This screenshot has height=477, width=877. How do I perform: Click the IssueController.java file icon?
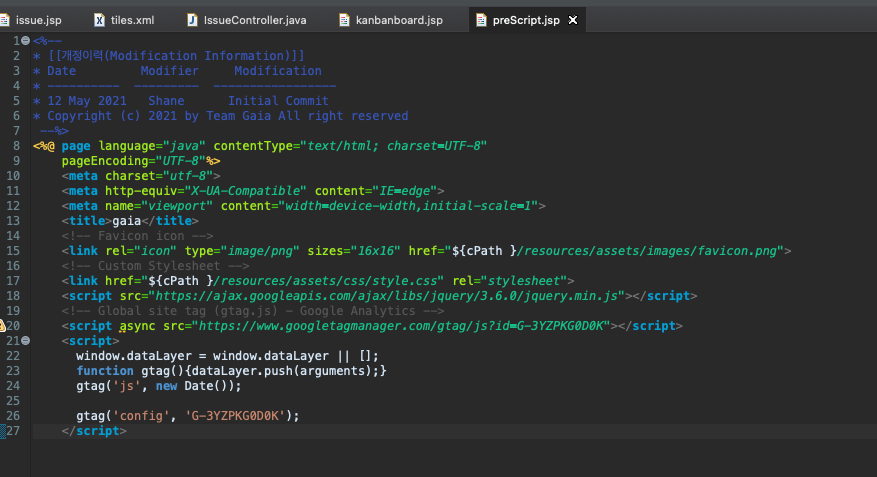(192, 20)
